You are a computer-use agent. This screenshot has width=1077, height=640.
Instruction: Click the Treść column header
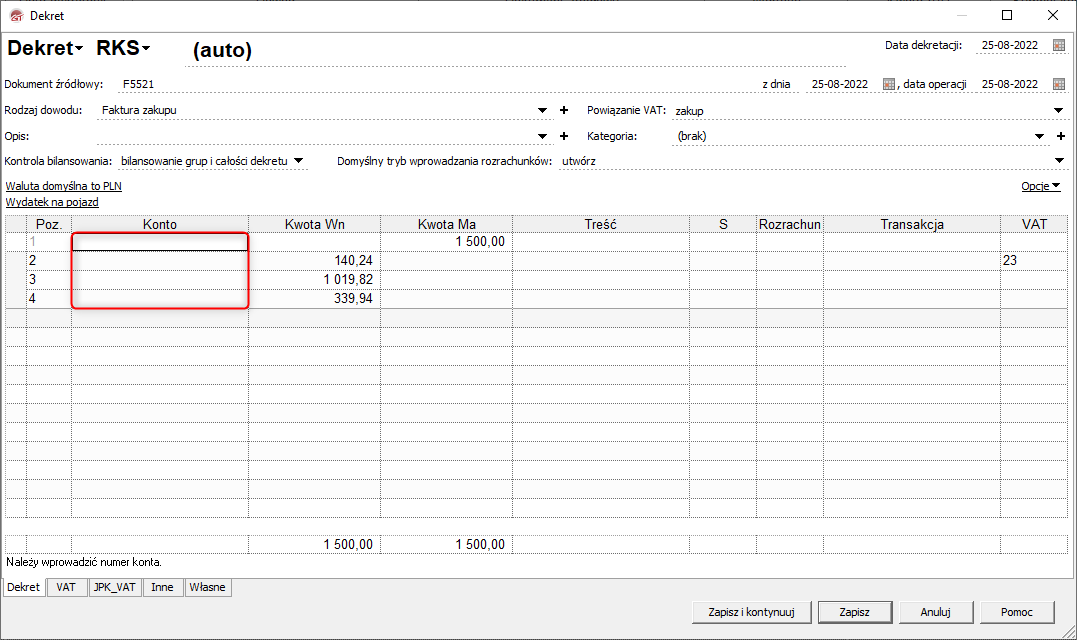[x=601, y=225]
